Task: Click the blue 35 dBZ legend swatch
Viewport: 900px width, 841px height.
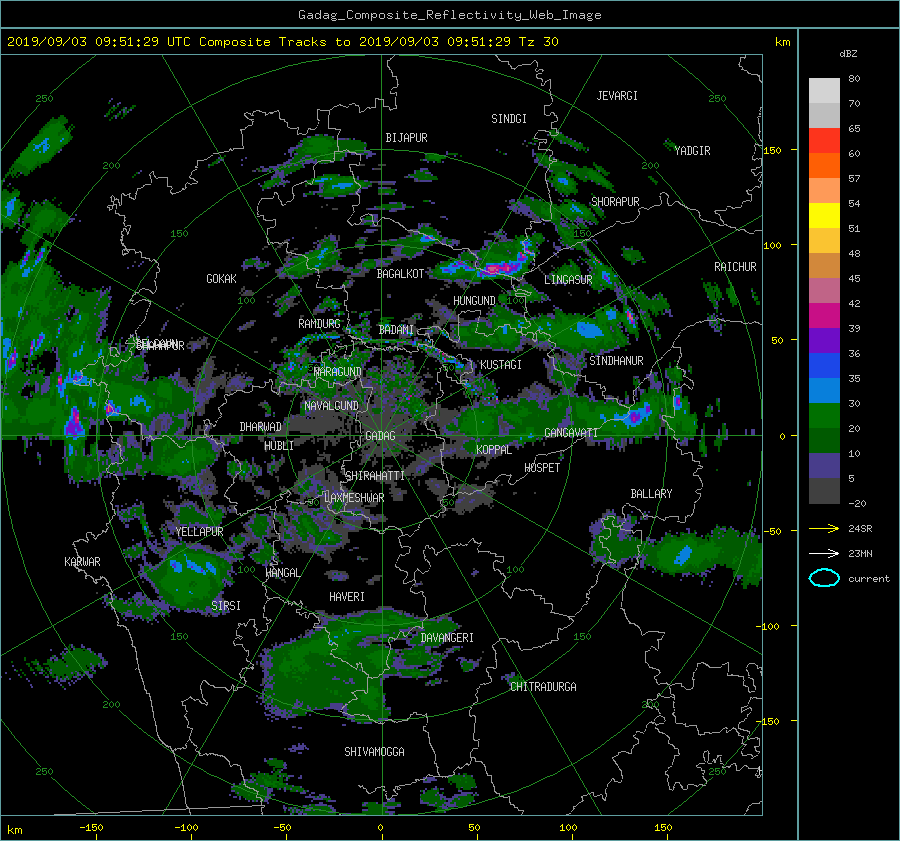Action: pos(824,366)
